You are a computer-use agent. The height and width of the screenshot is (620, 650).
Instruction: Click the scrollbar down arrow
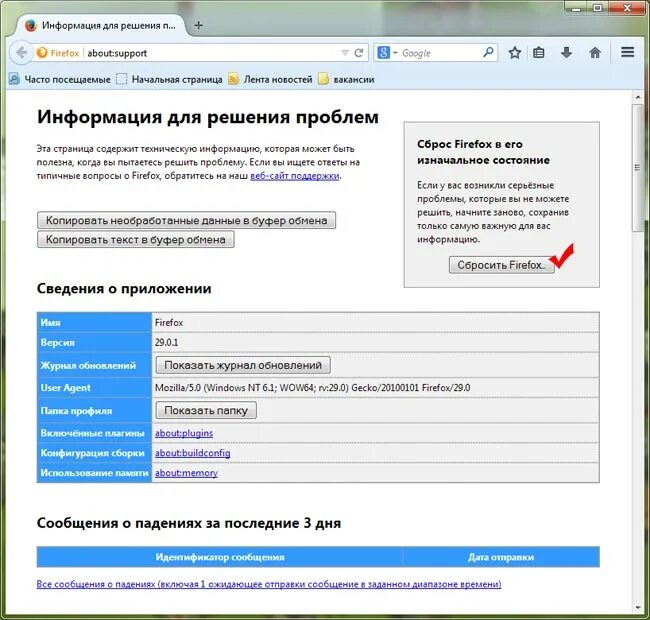tap(638, 608)
